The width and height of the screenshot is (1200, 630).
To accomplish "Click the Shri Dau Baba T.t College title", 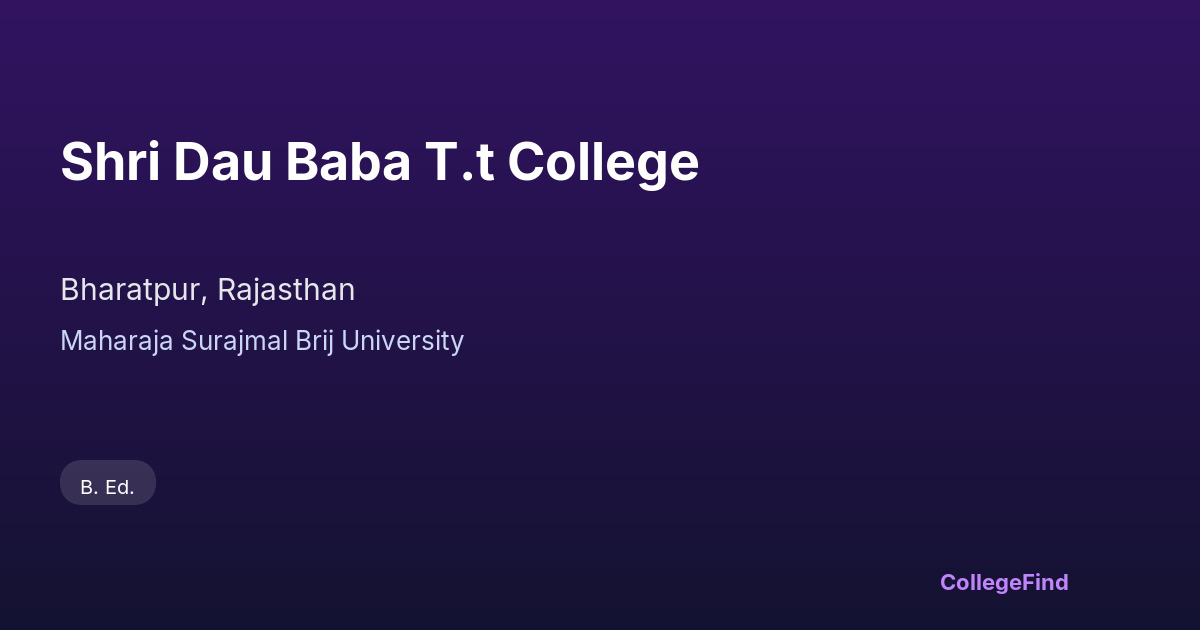I will [379, 162].
